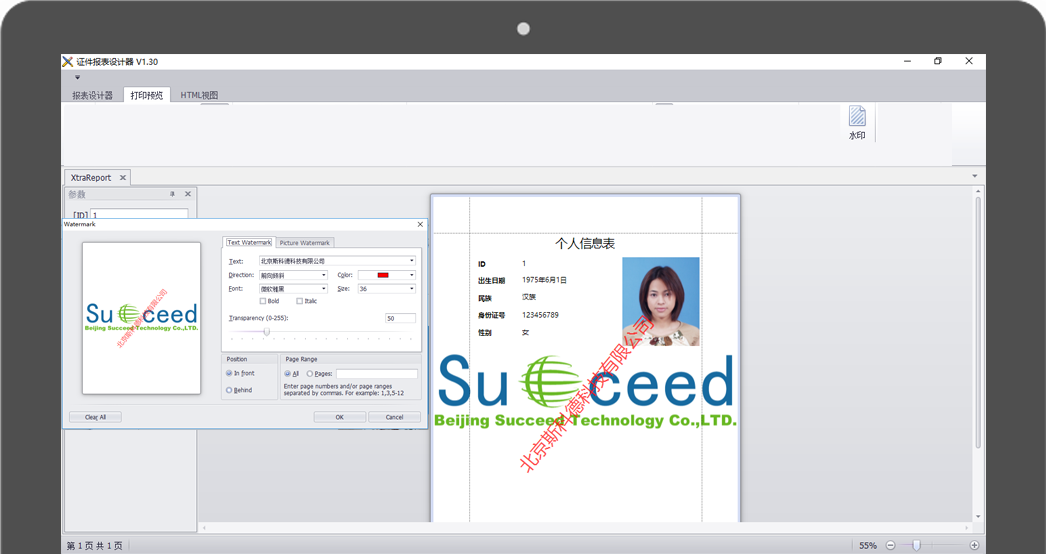Viewport: 1046px width, 554px height.
Task: Click the person photo in the report
Action: click(660, 302)
